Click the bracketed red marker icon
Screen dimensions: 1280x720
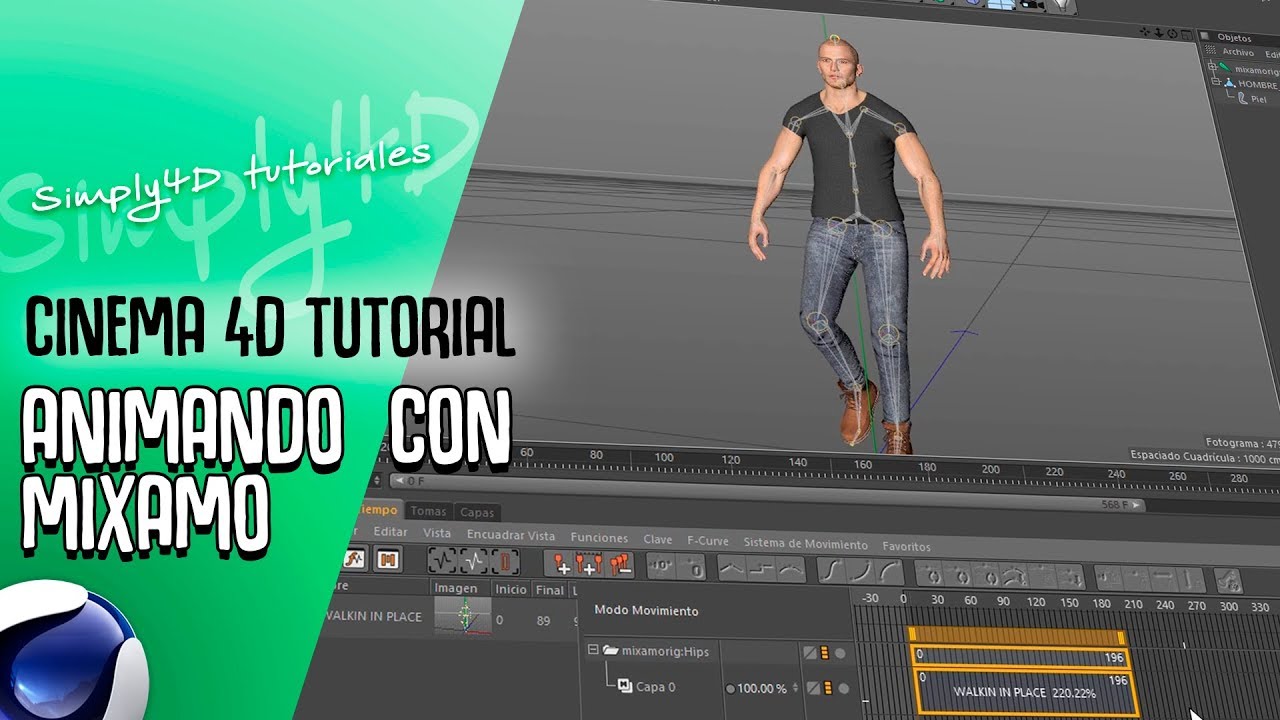505,561
